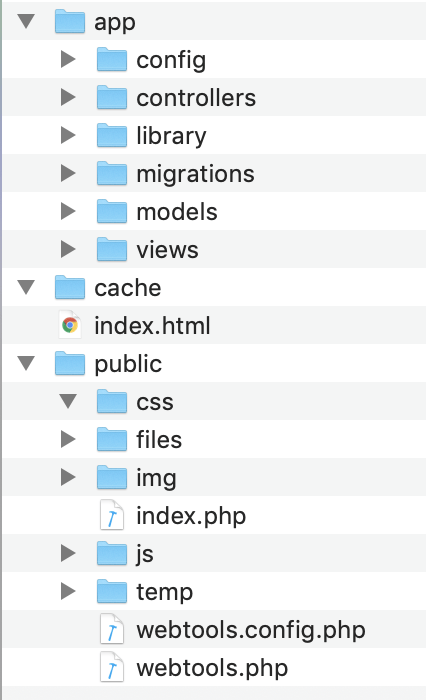Click the webtools.config.php file icon
This screenshot has height=700, width=426.
[x=112, y=629]
